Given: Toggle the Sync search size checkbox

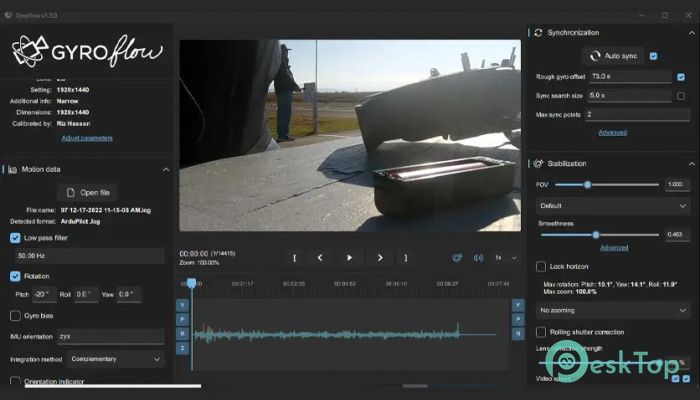Looking at the screenshot, I should pyautogui.click(x=681, y=96).
